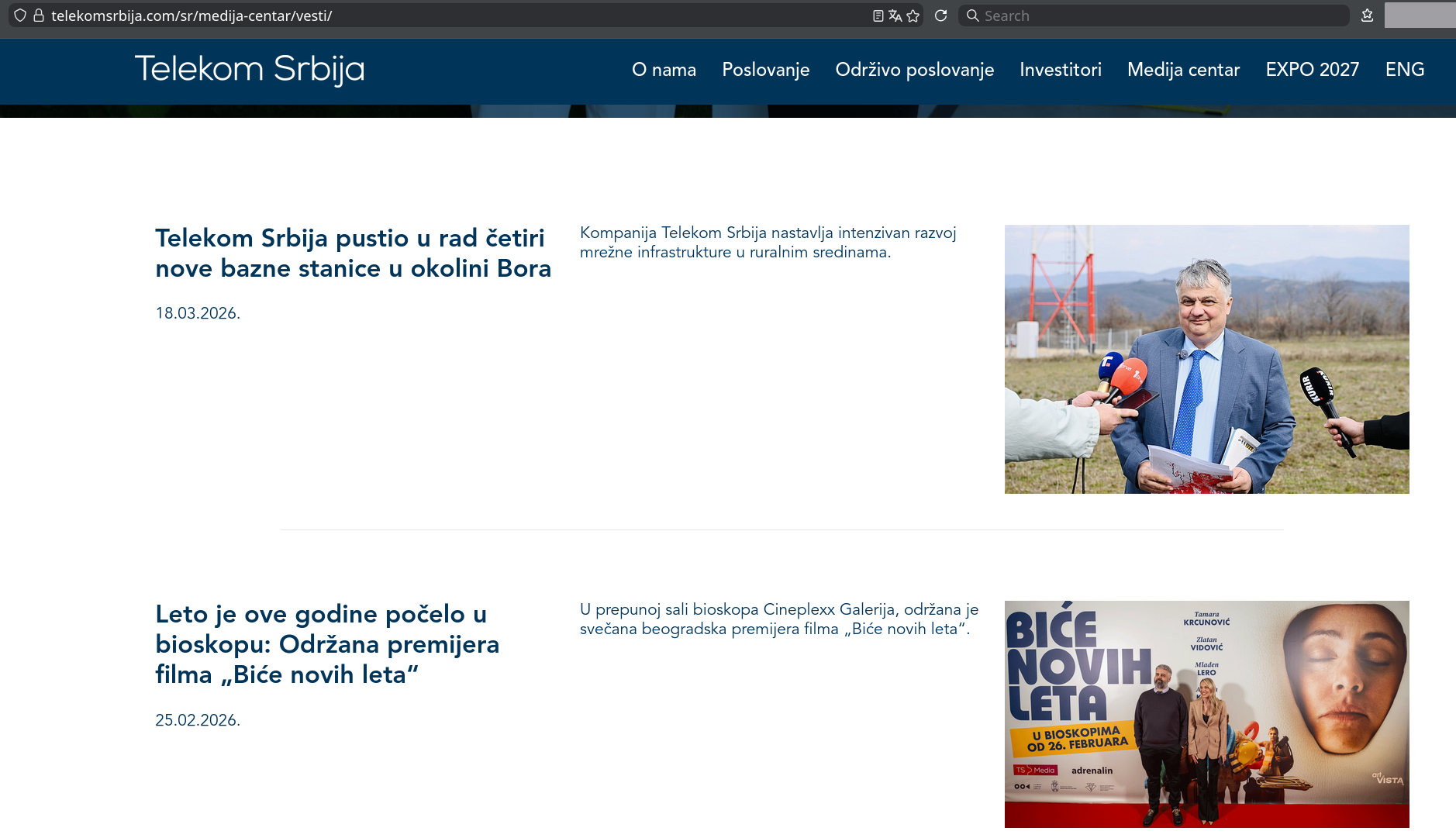Go to the Medija centar section
This screenshot has width=1456, height=838.
tap(1183, 70)
